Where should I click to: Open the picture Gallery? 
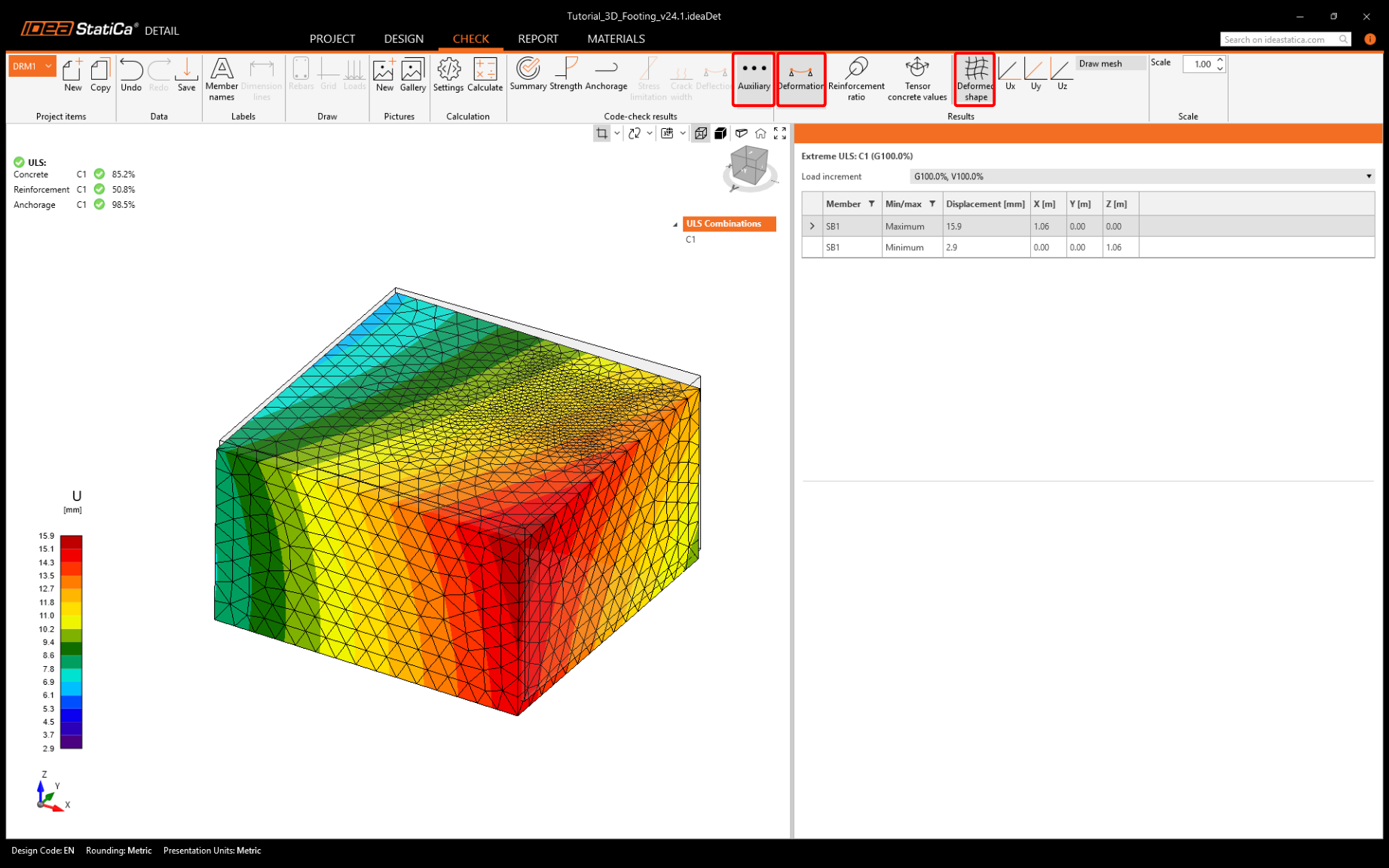[413, 75]
